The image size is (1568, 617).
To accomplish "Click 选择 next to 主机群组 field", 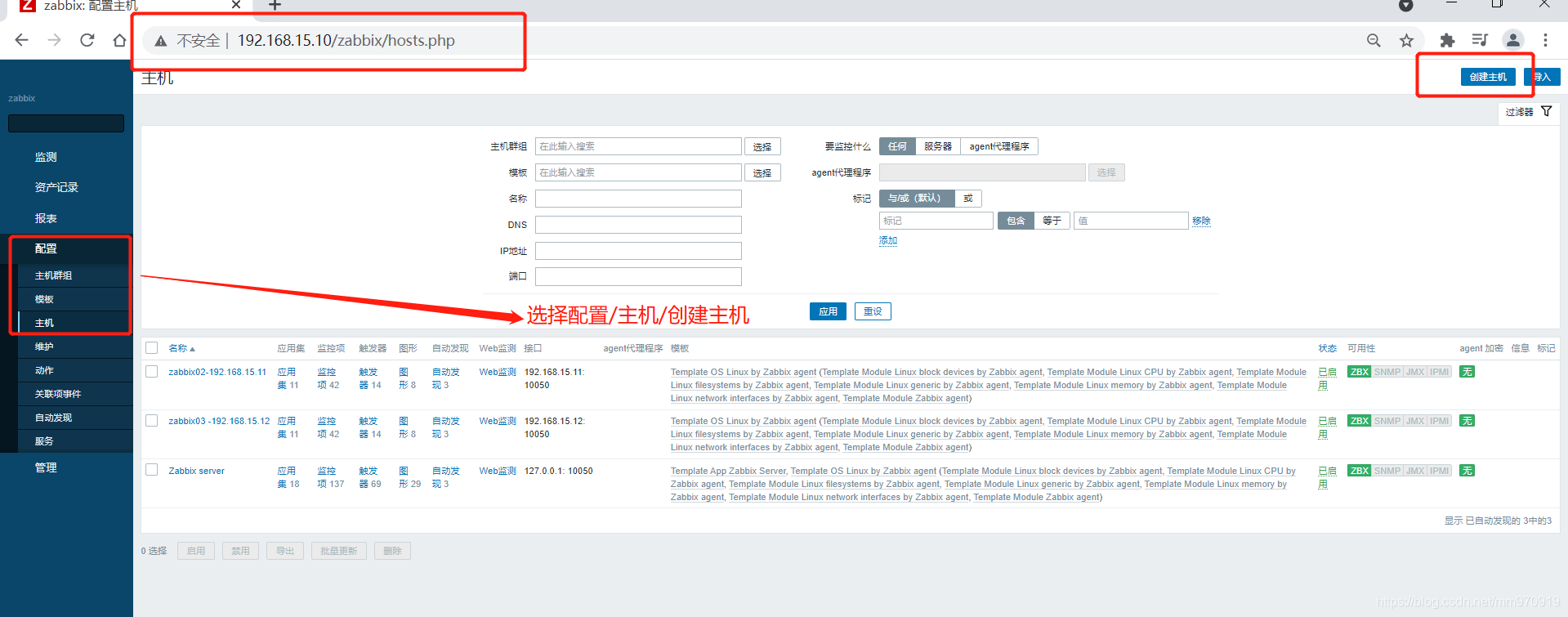I will tap(762, 147).
